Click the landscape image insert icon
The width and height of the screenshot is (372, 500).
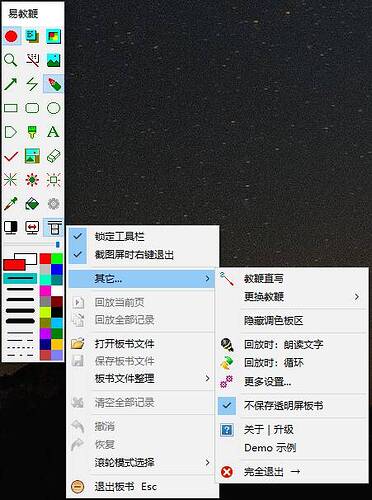click(54, 60)
